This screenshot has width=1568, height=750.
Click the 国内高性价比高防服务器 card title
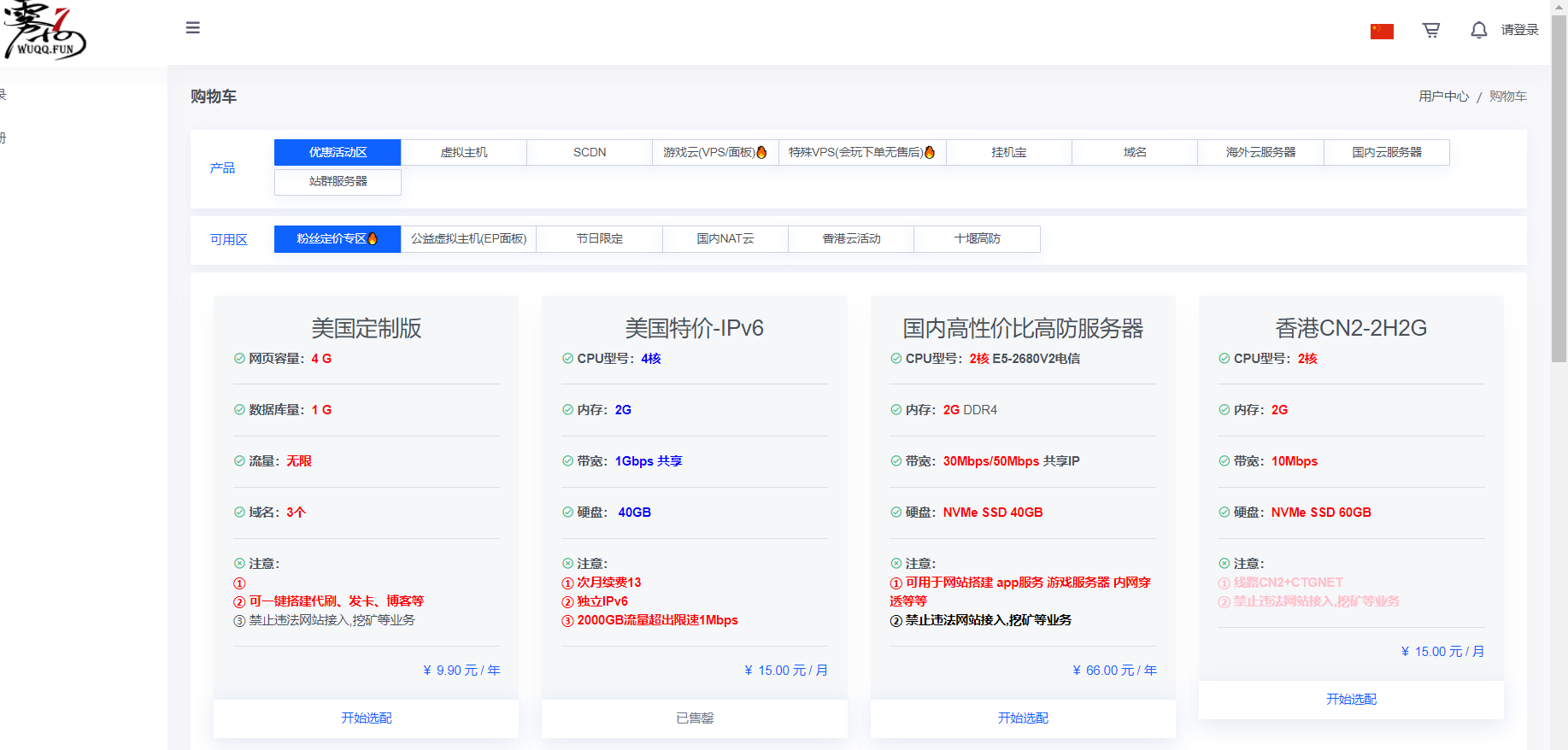click(1023, 328)
